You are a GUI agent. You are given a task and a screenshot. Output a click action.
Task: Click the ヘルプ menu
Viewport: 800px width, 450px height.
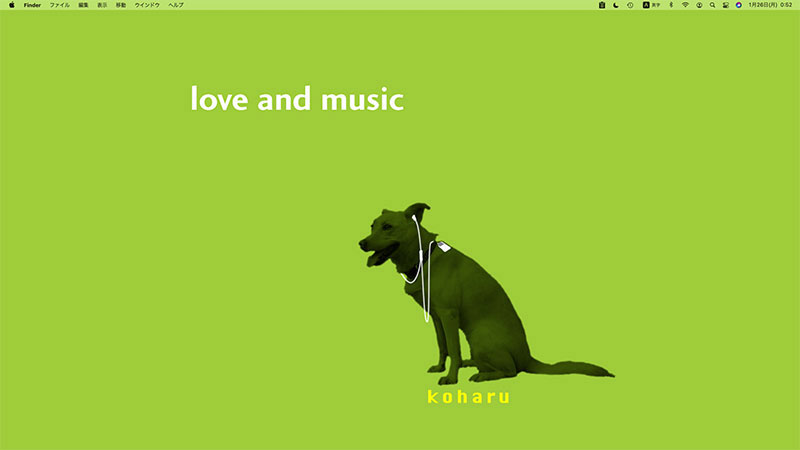click(x=176, y=5)
